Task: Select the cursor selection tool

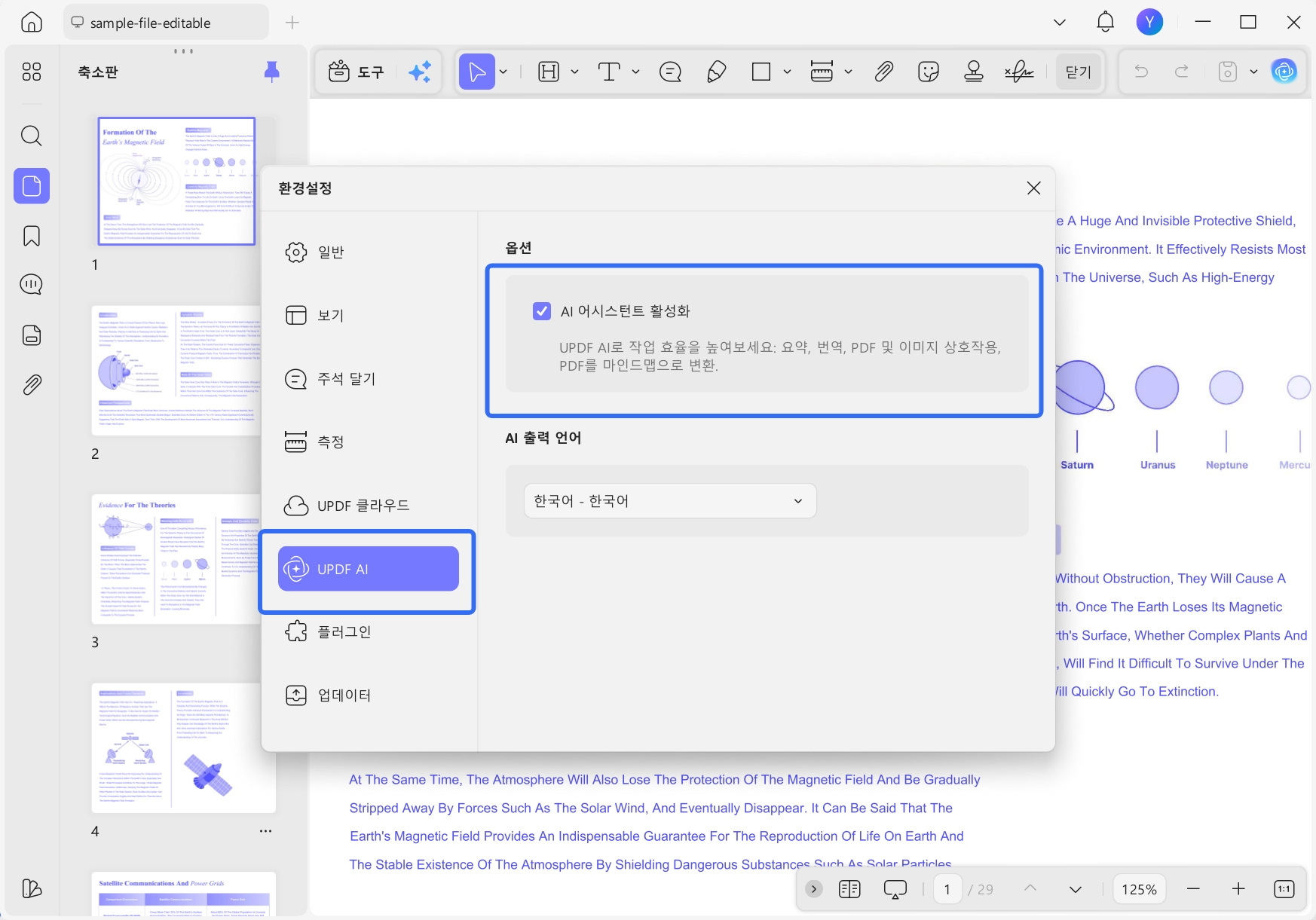Action: pyautogui.click(x=477, y=72)
